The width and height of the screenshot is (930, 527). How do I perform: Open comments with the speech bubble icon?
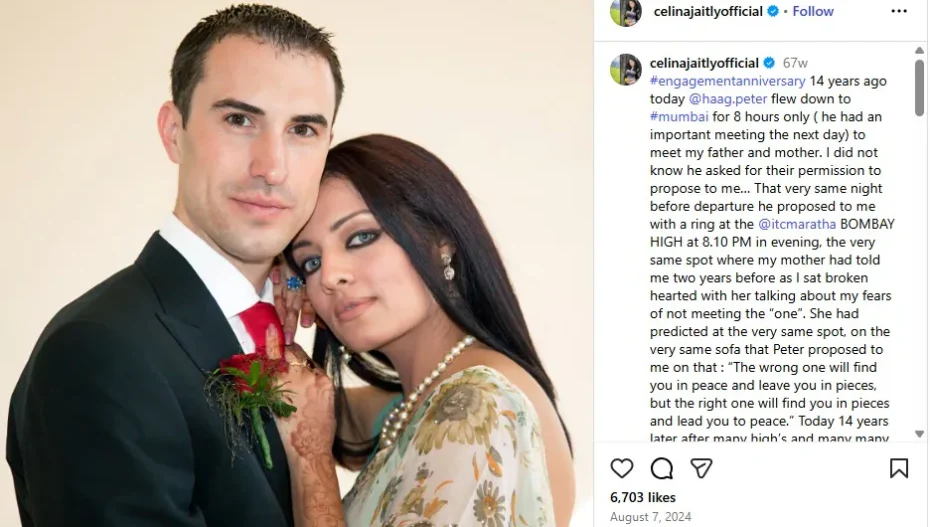(661, 468)
